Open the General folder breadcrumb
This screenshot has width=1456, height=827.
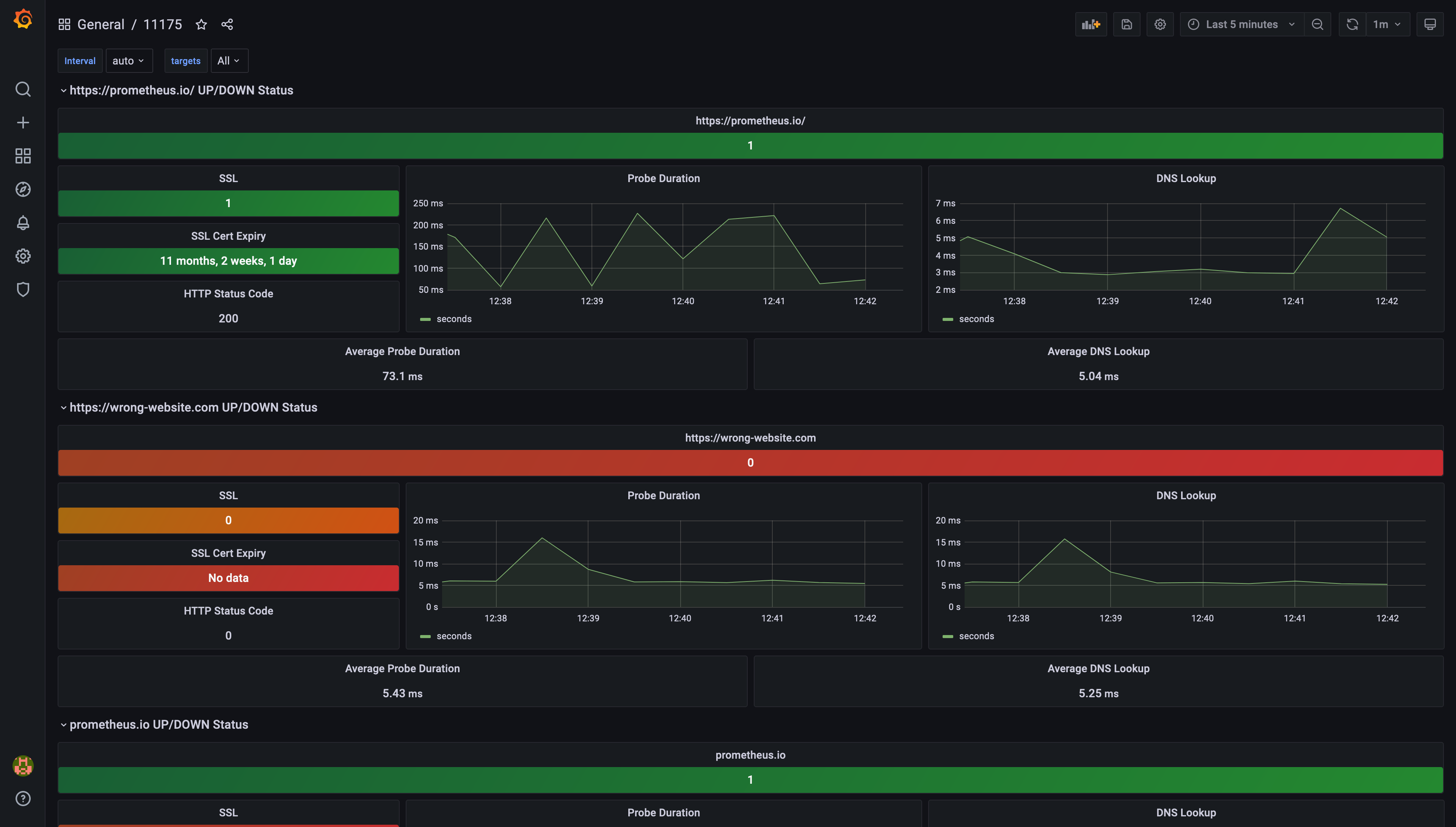tap(101, 24)
